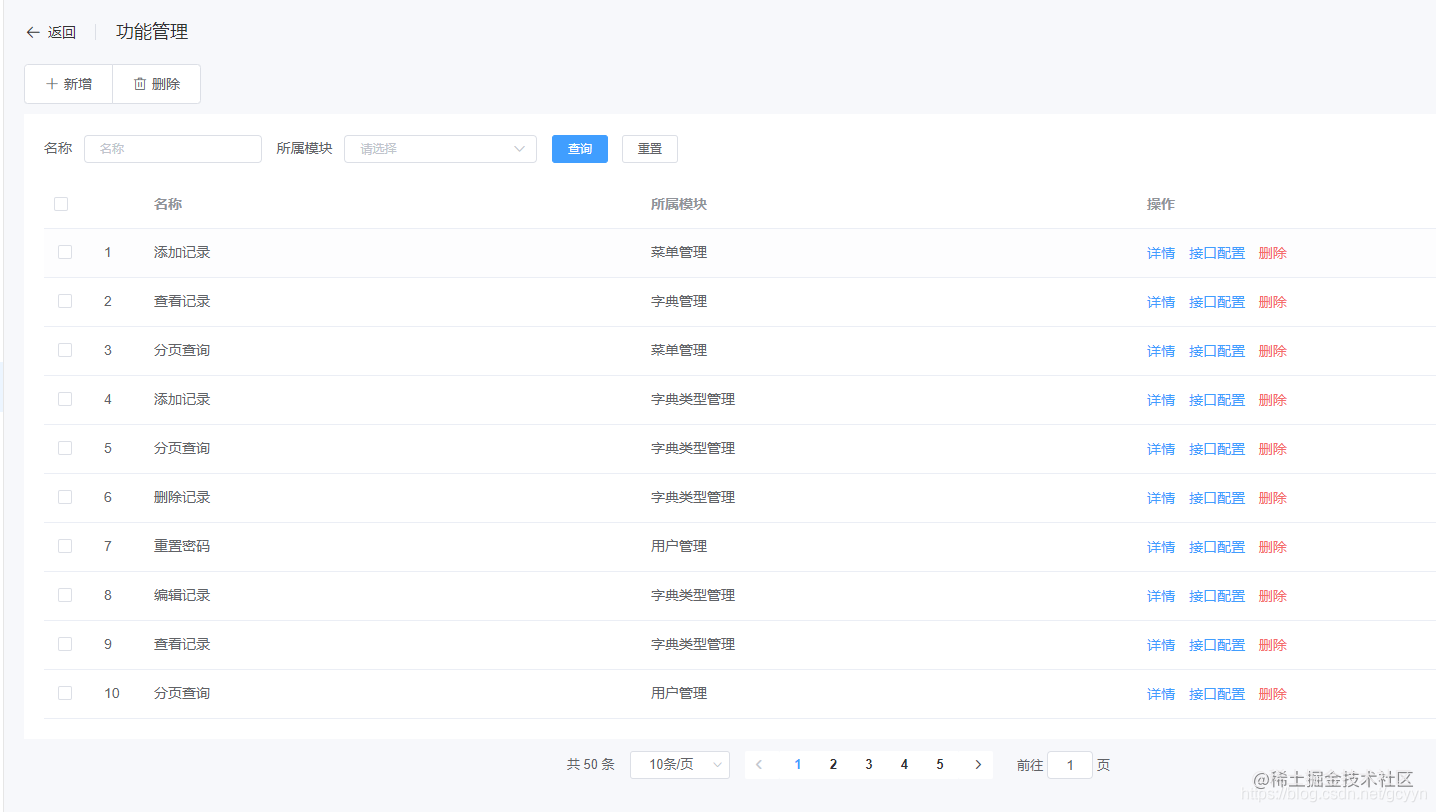Open 详情 for row 4

1161,400
